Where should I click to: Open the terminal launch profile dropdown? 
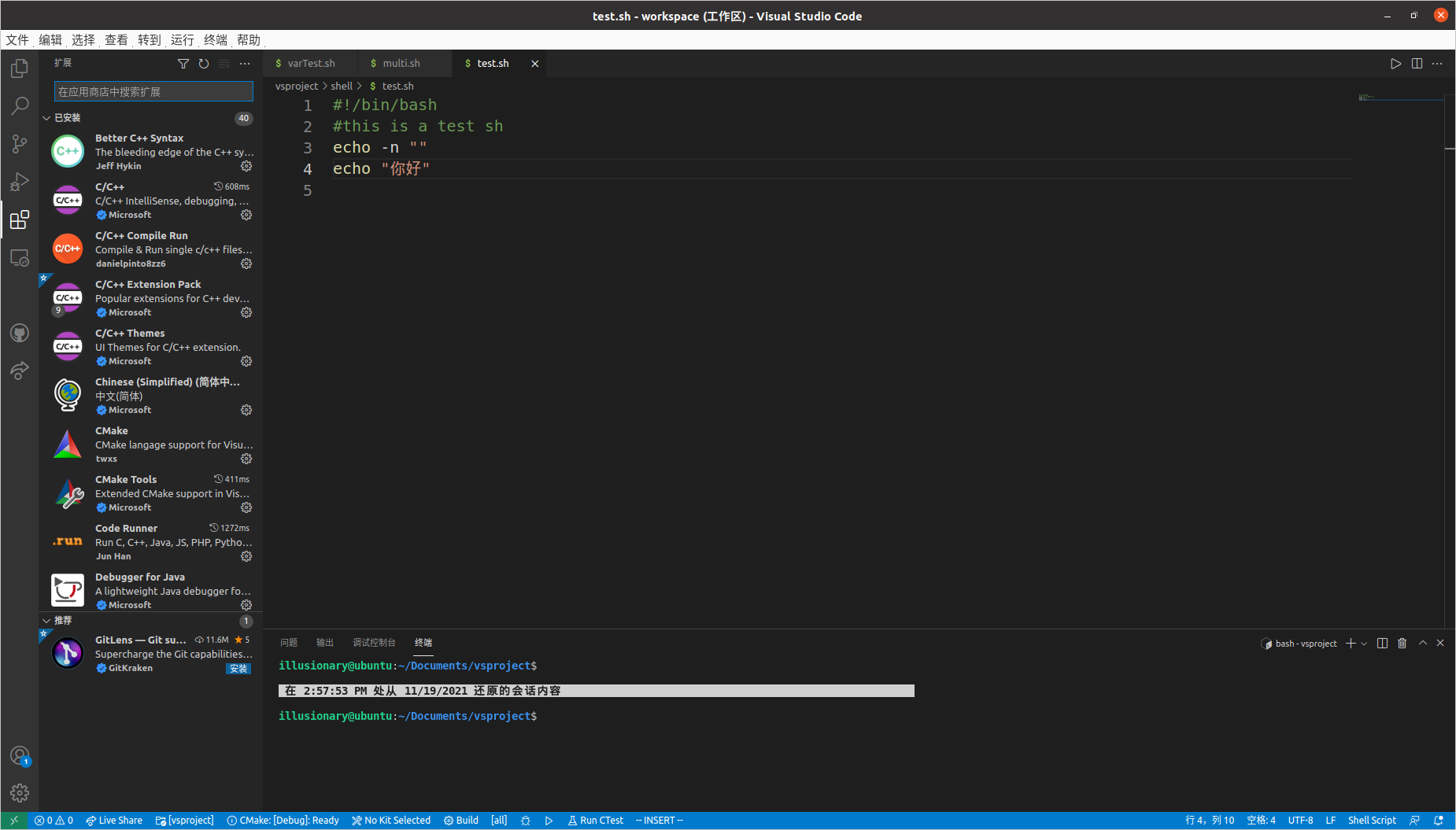[x=1362, y=643]
